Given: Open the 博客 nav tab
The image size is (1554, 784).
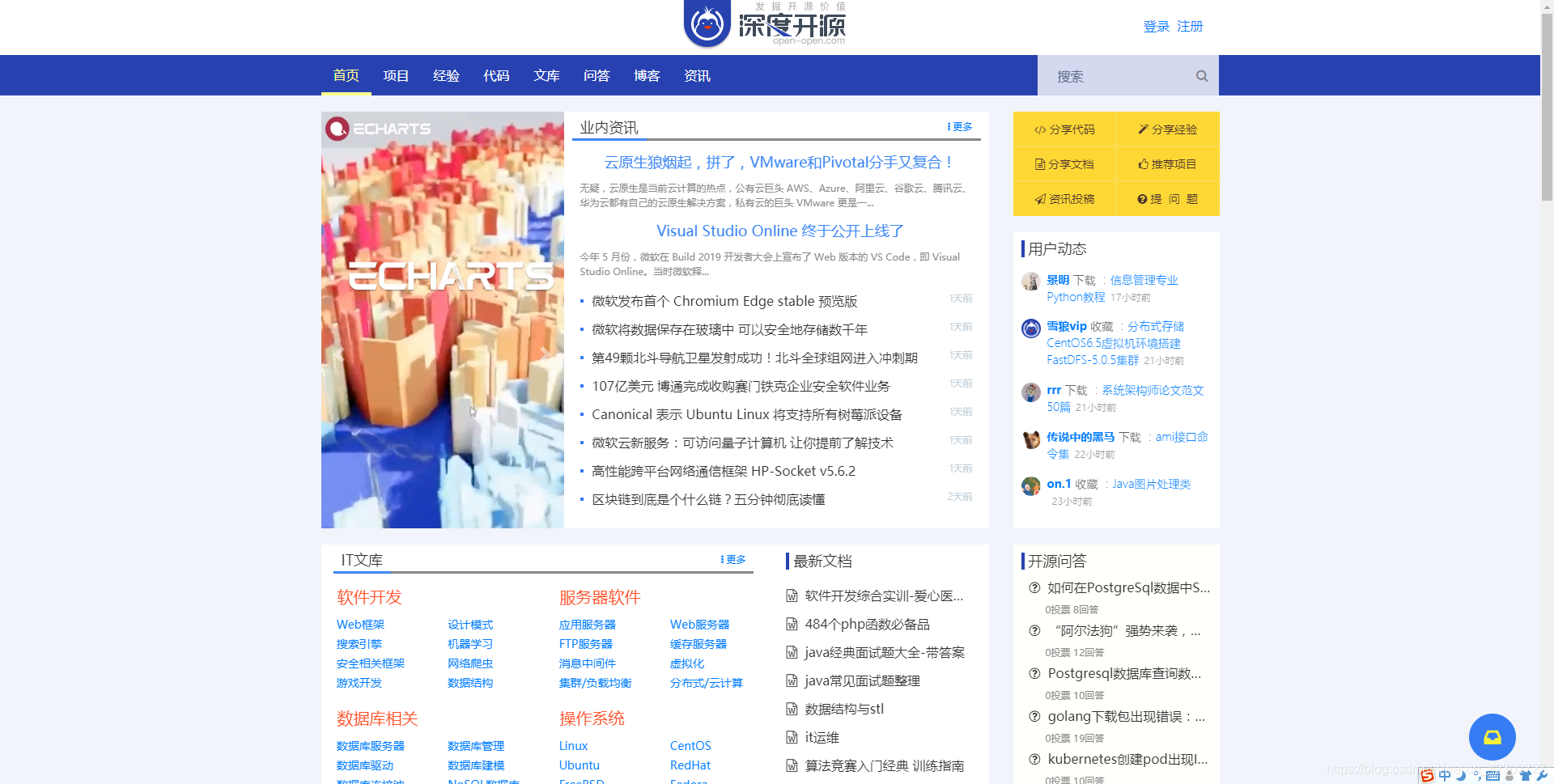Looking at the screenshot, I should tap(647, 75).
